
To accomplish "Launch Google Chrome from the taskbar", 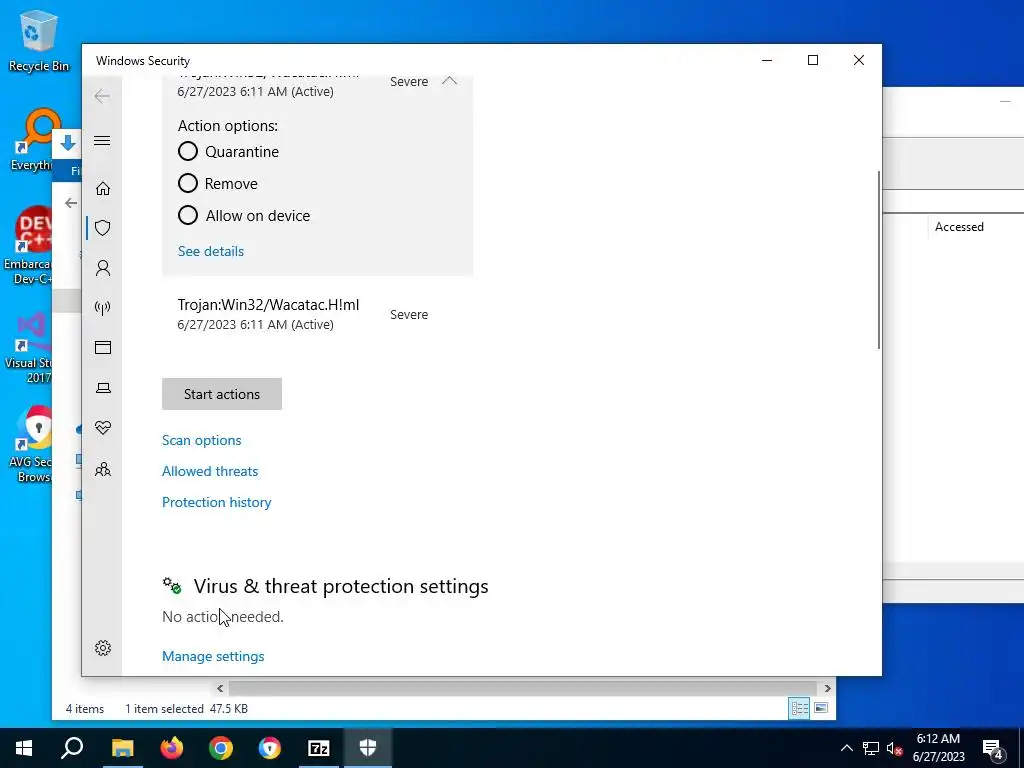I will coord(221,748).
